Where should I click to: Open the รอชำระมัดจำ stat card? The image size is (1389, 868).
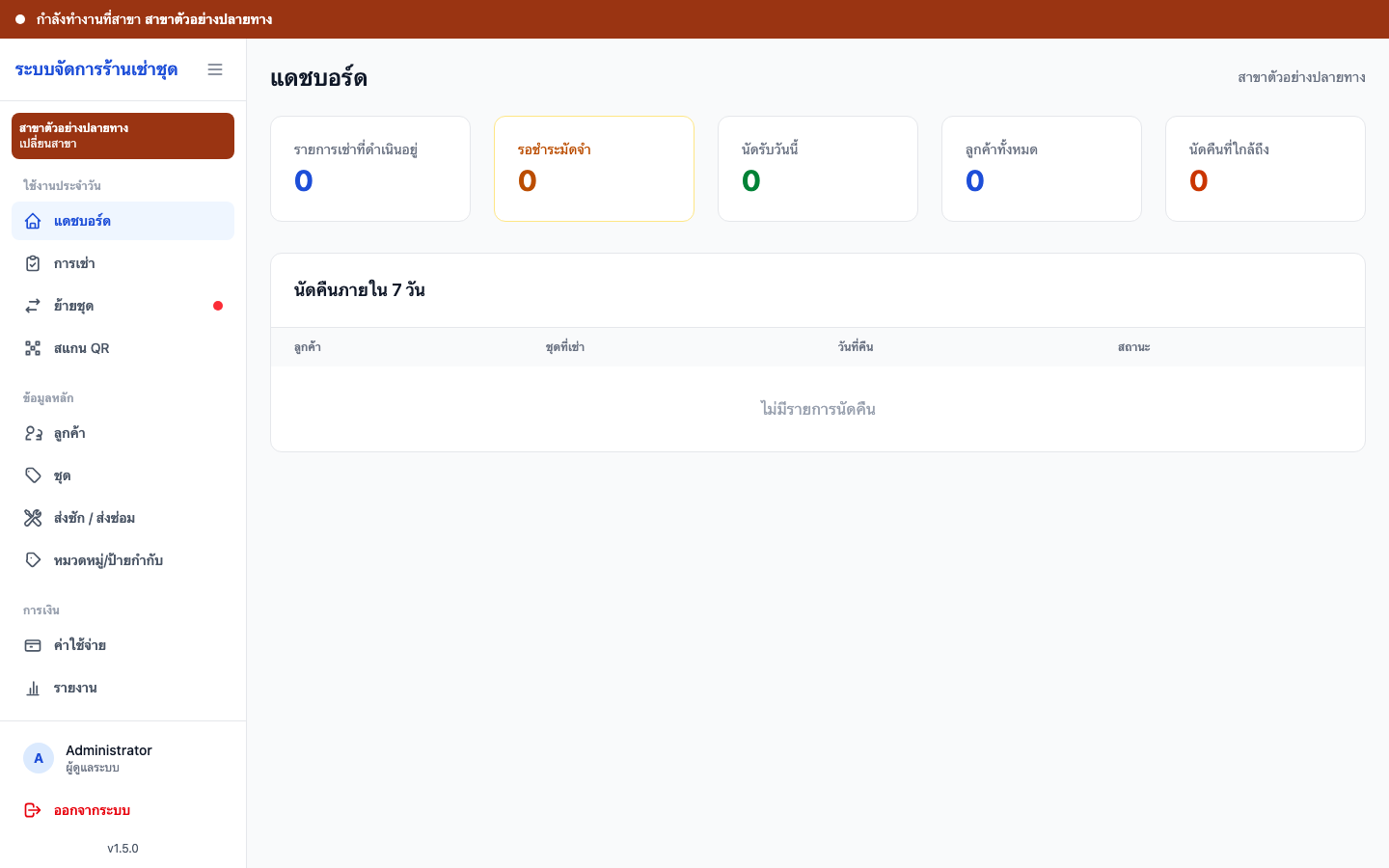[594, 169]
